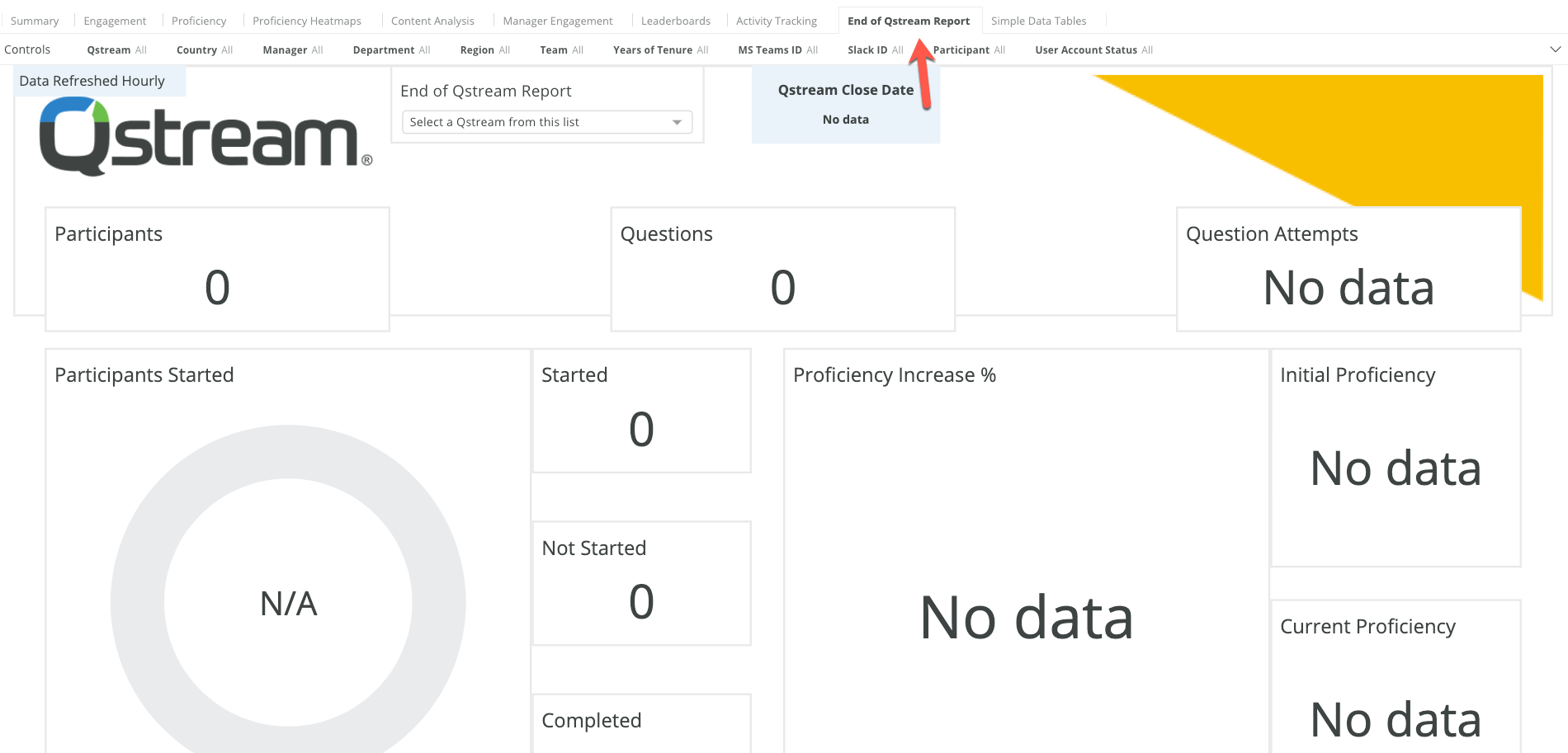Click the 'Controls' label

[27, 49]
